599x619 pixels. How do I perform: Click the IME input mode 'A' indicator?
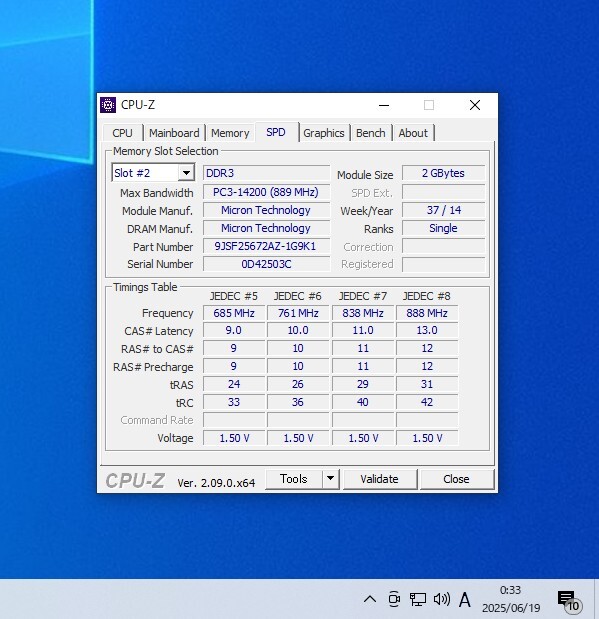click(x=465, y=600)
